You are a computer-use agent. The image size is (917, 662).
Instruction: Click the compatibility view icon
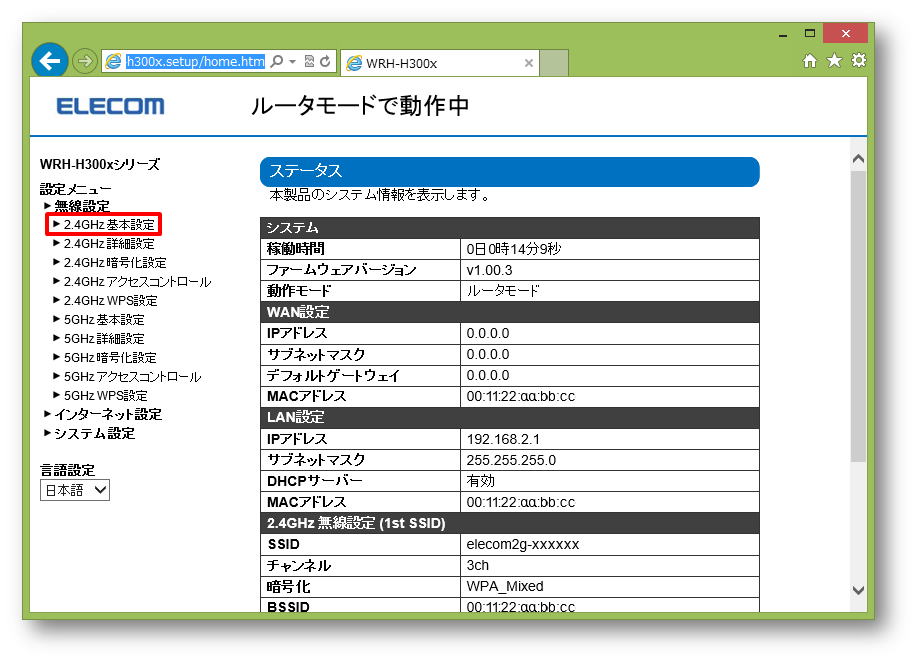pos(309,61)
